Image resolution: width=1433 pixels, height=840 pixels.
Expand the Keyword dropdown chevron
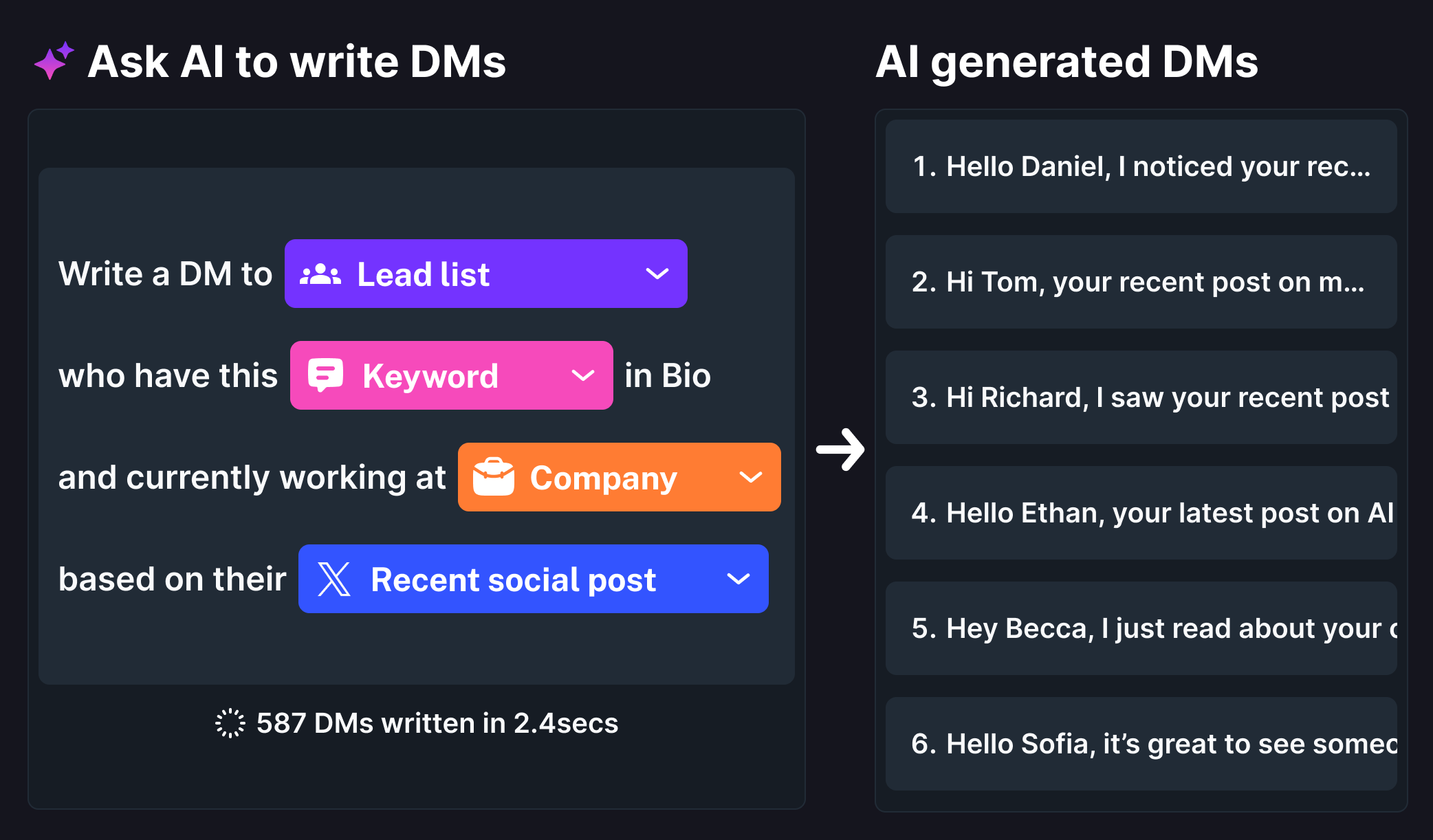(x=583, y=375)
